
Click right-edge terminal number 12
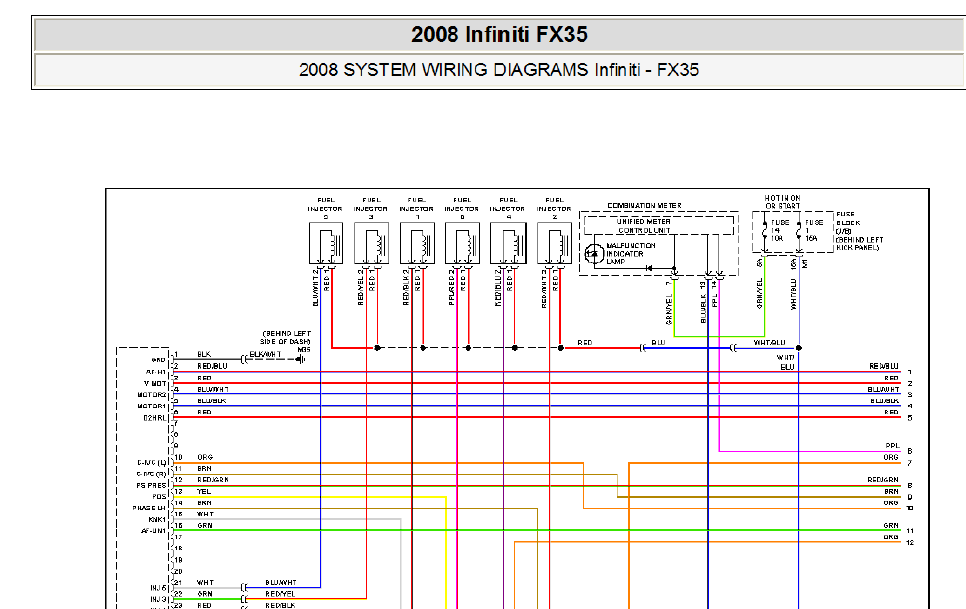(910, 542)
